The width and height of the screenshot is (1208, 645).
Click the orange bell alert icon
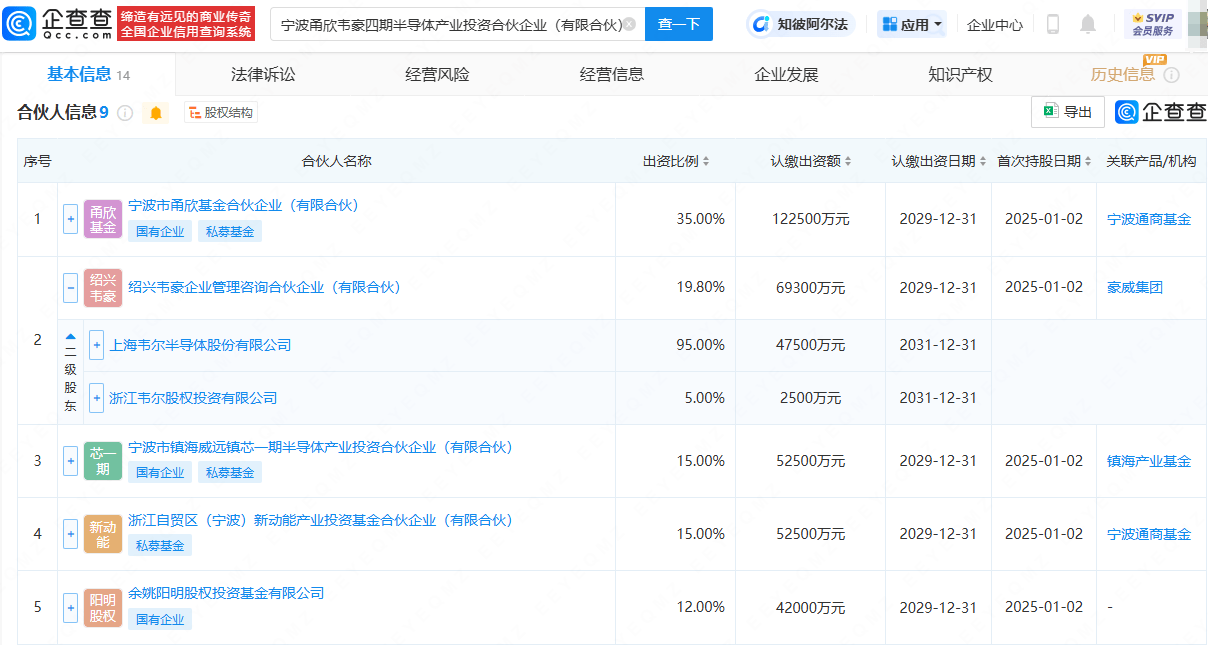(156, 113)
